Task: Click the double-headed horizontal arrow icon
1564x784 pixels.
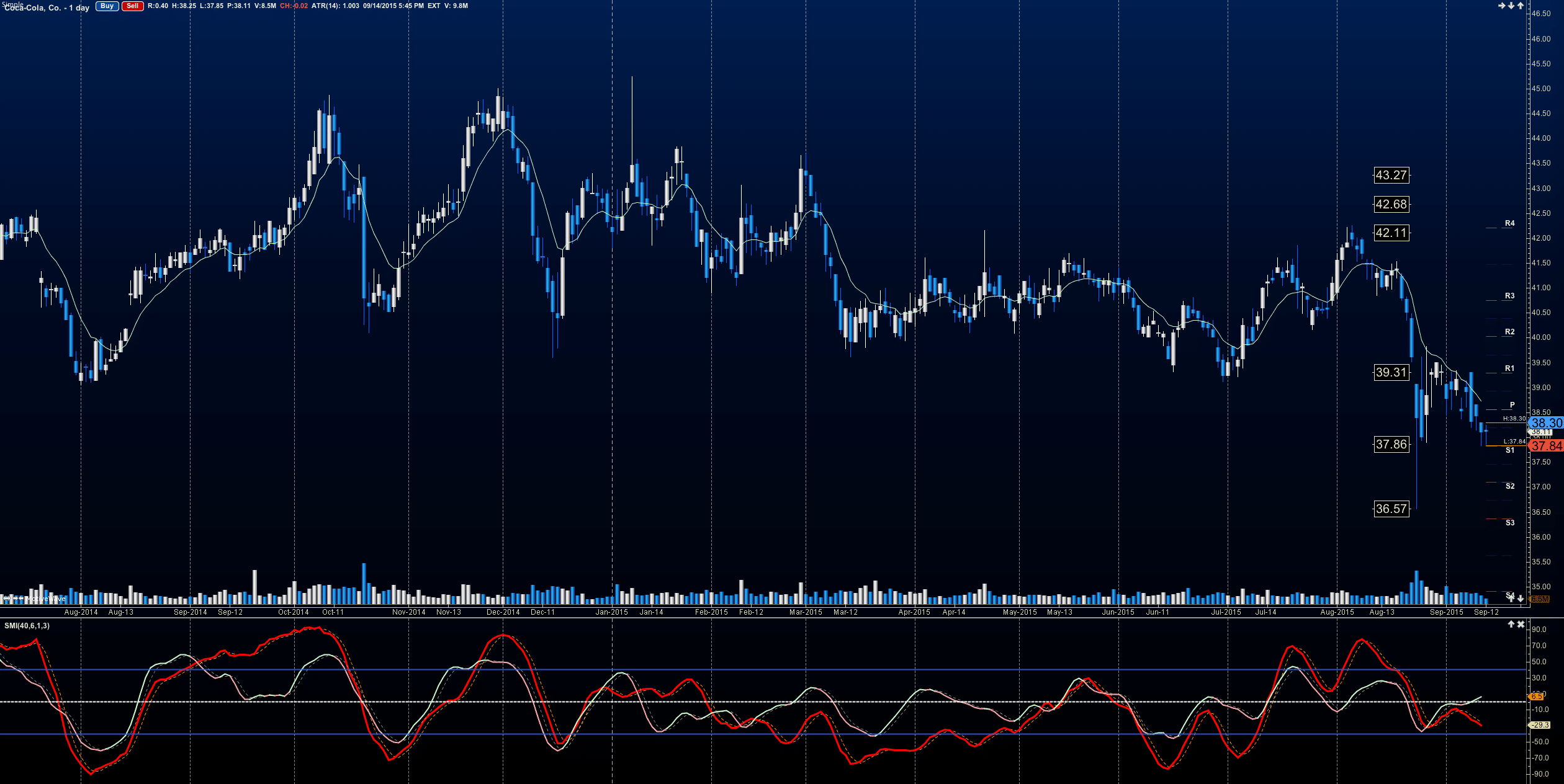Action: [x=7, y=599]
